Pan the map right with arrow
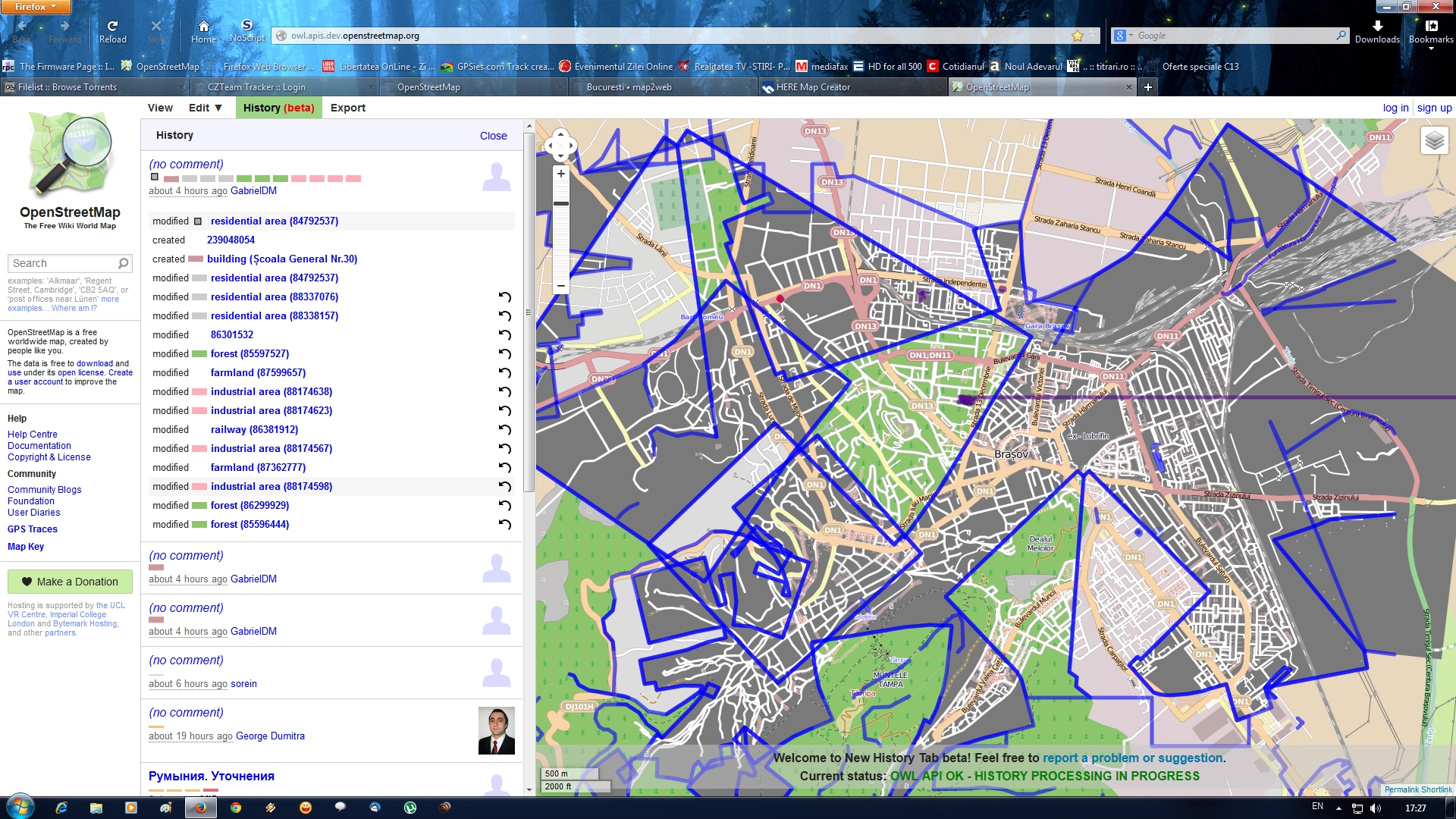 572,146
